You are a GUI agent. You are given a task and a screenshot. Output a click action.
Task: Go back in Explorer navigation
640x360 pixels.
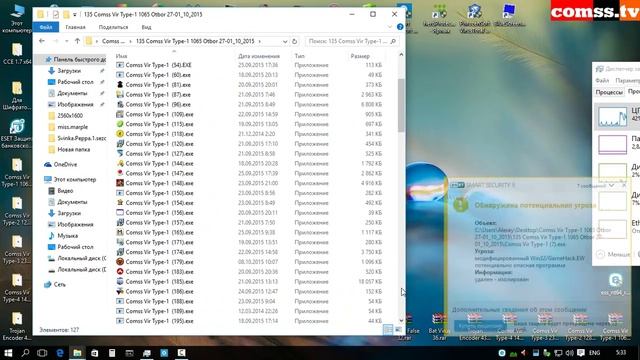point(42,41)
